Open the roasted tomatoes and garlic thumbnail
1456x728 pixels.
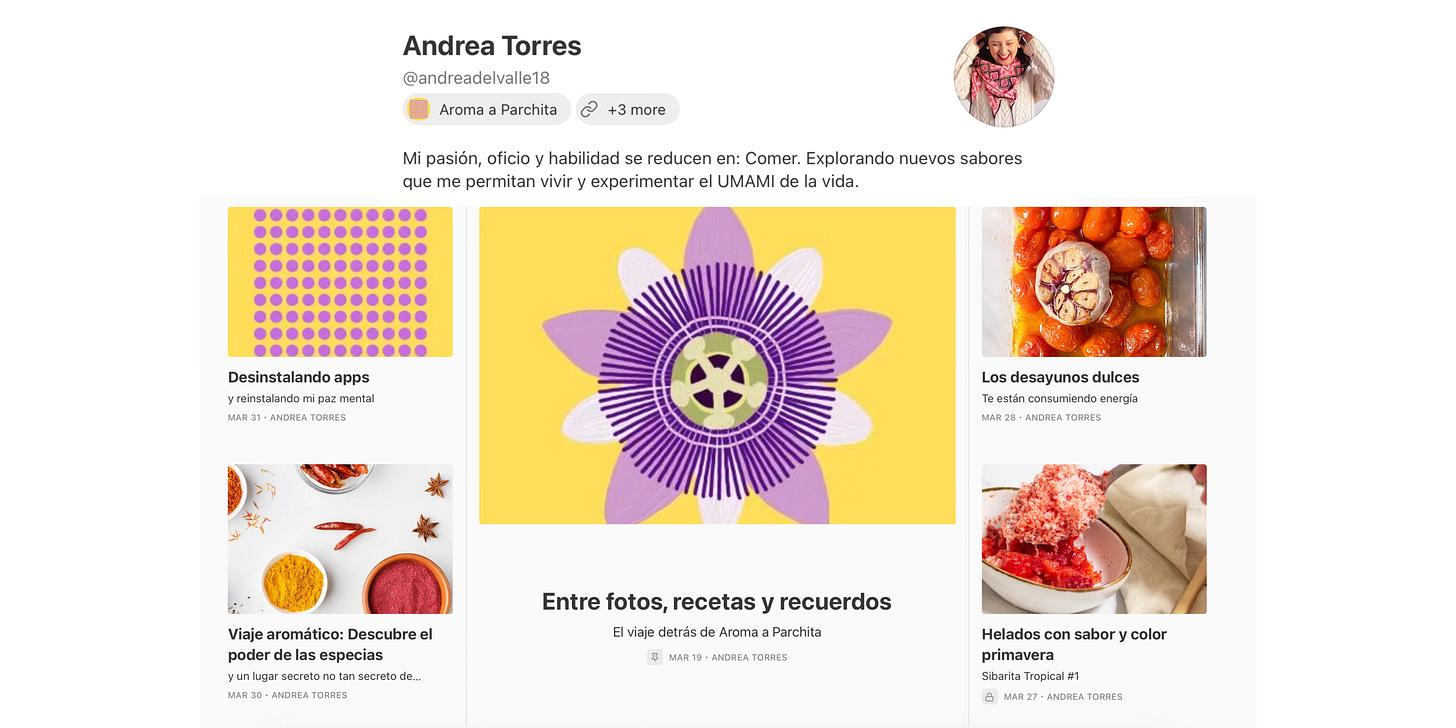coord(1094,282)
